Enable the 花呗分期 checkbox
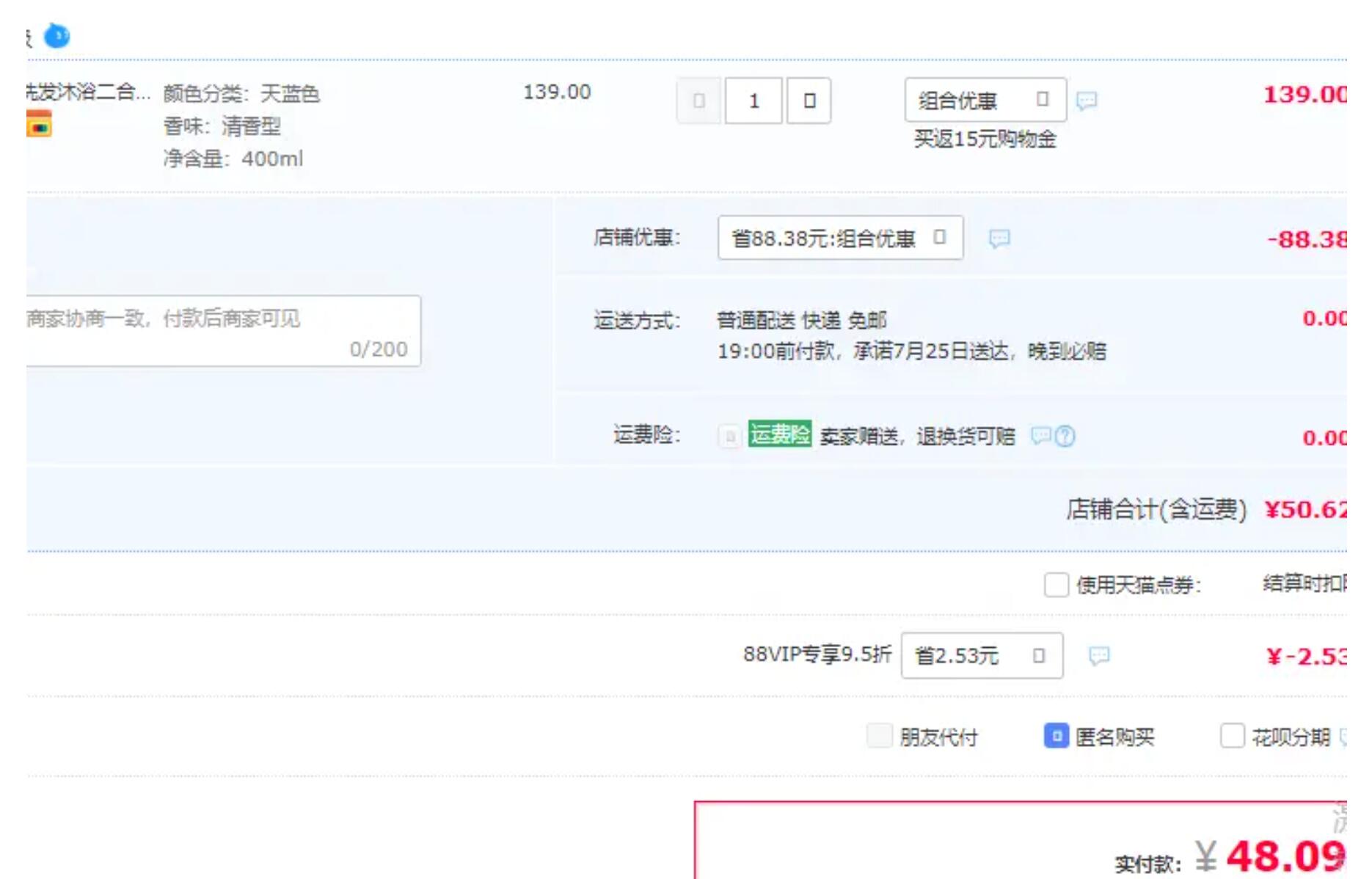Viewport: 1372px width, 879px height. point(1232,735)
